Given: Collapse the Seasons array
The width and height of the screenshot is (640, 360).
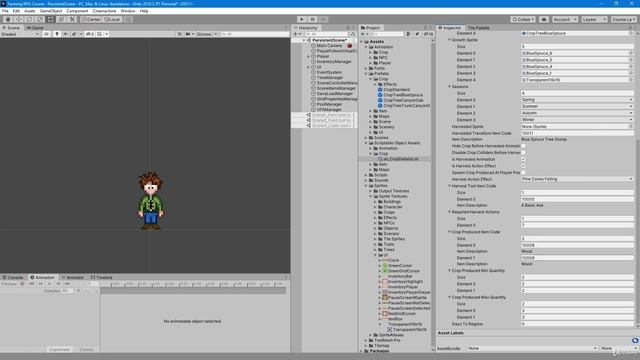Looking at the screenshot, I should point(450,87).
